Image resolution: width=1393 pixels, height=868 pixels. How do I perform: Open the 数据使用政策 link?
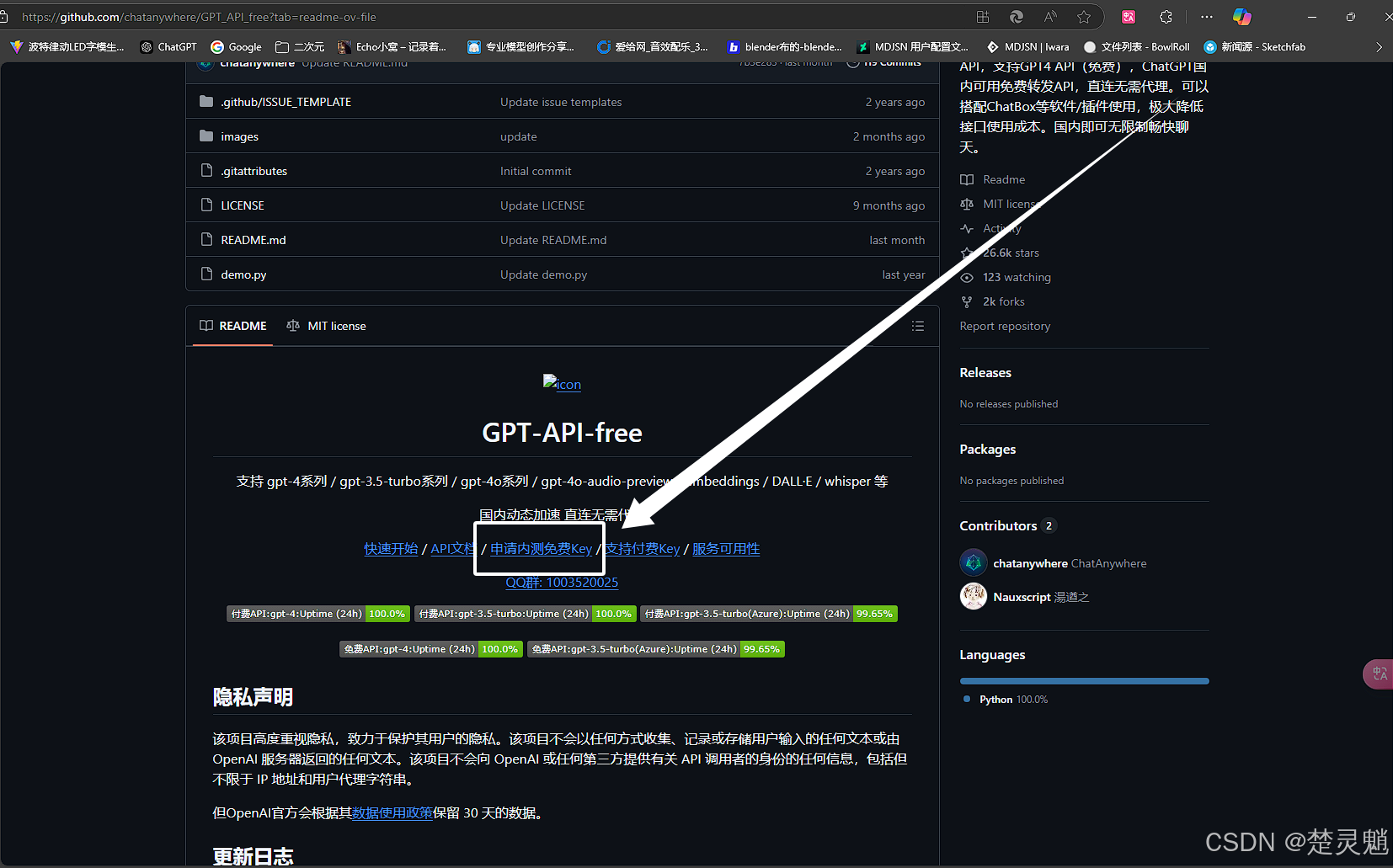pos(392,813)
